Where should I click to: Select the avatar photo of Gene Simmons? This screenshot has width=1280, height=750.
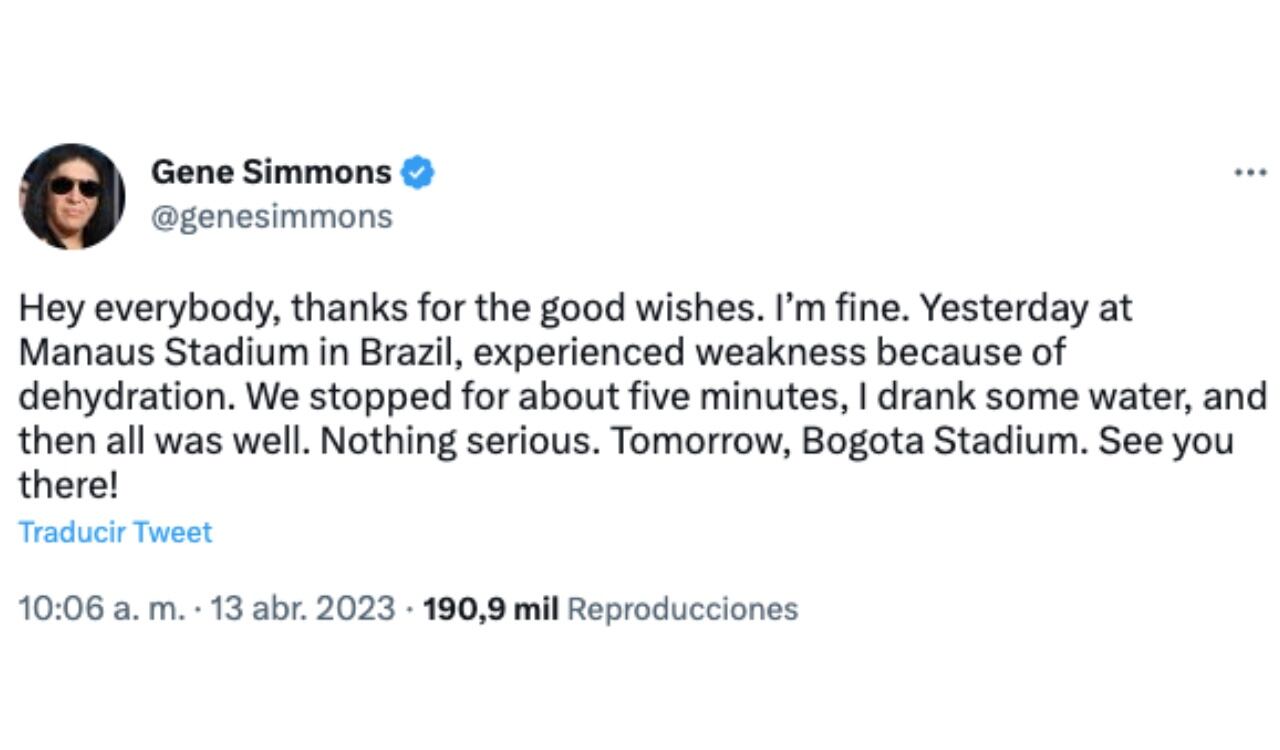click(x=68, y=193)
